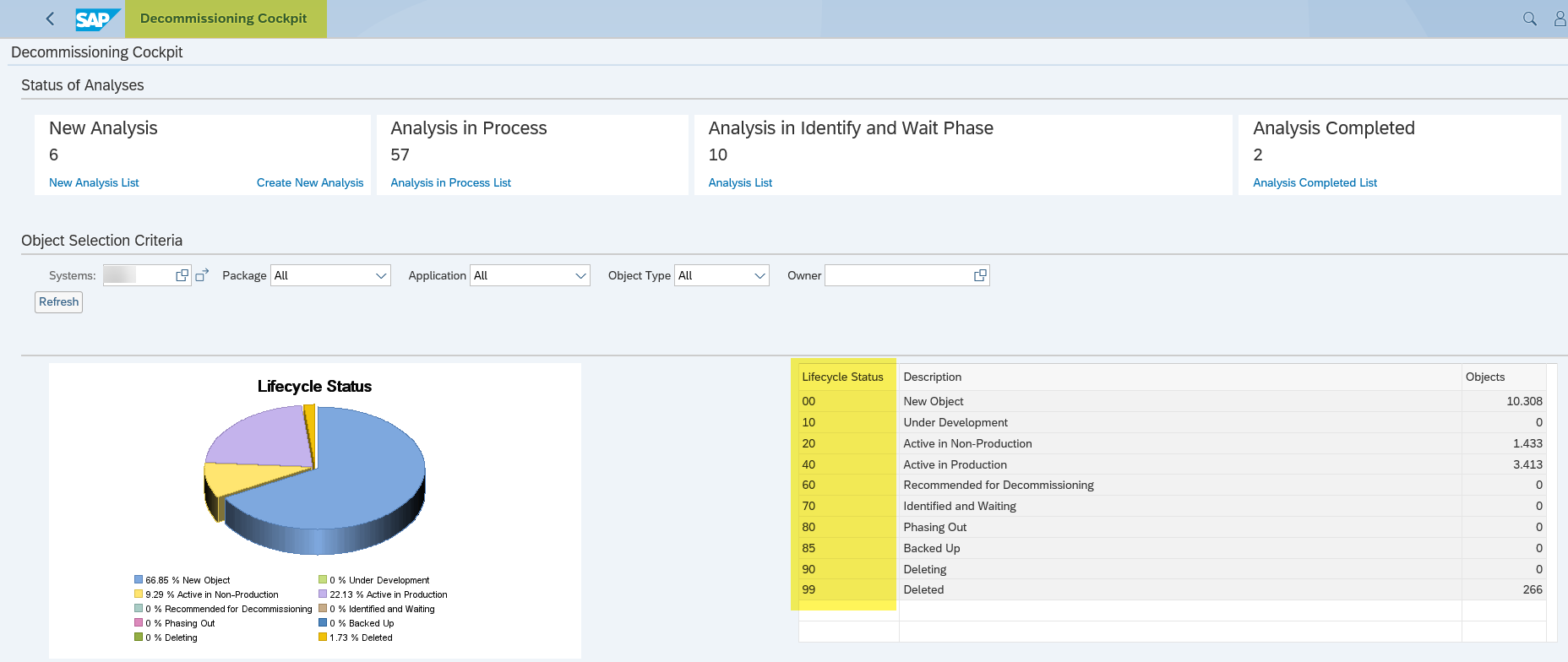This screenshot has height=662, width=1568.
Task: Select 'Under Development' description cell
Action: click(1180, 422)
